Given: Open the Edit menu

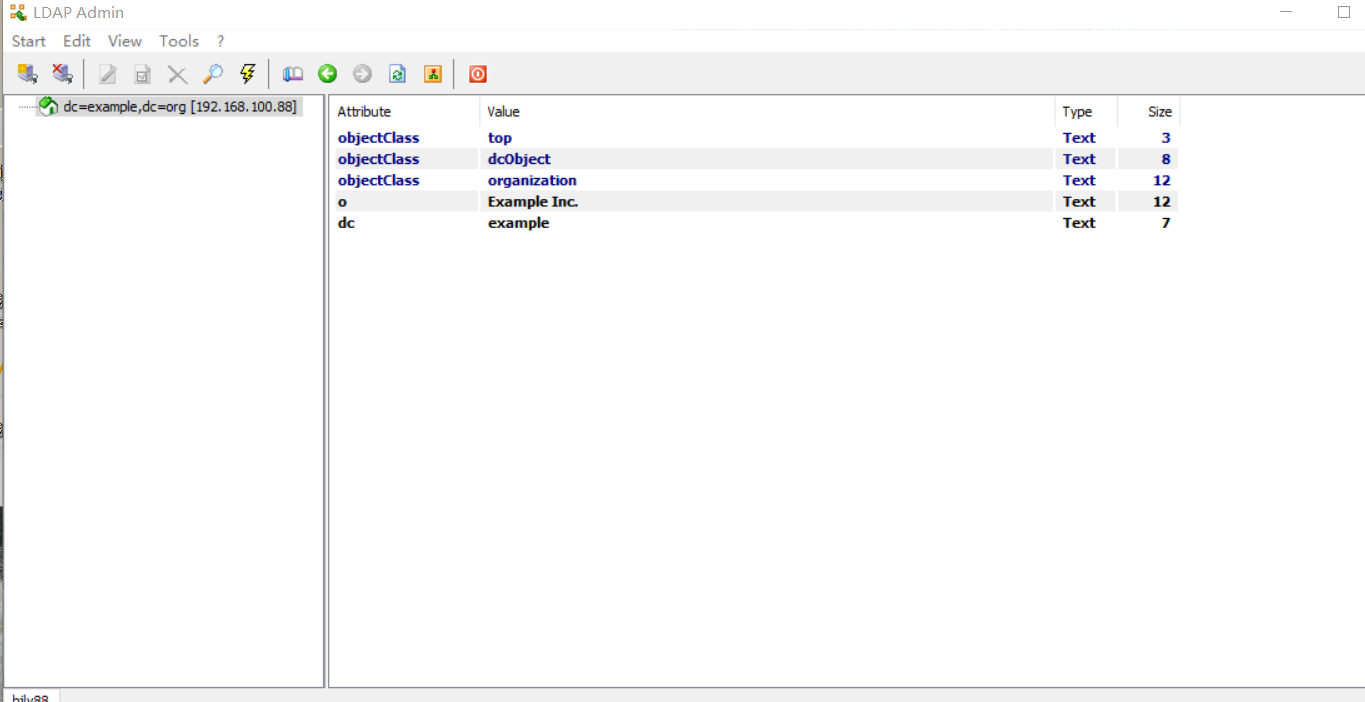Looking at the screenshot, I should pos(77,41).
